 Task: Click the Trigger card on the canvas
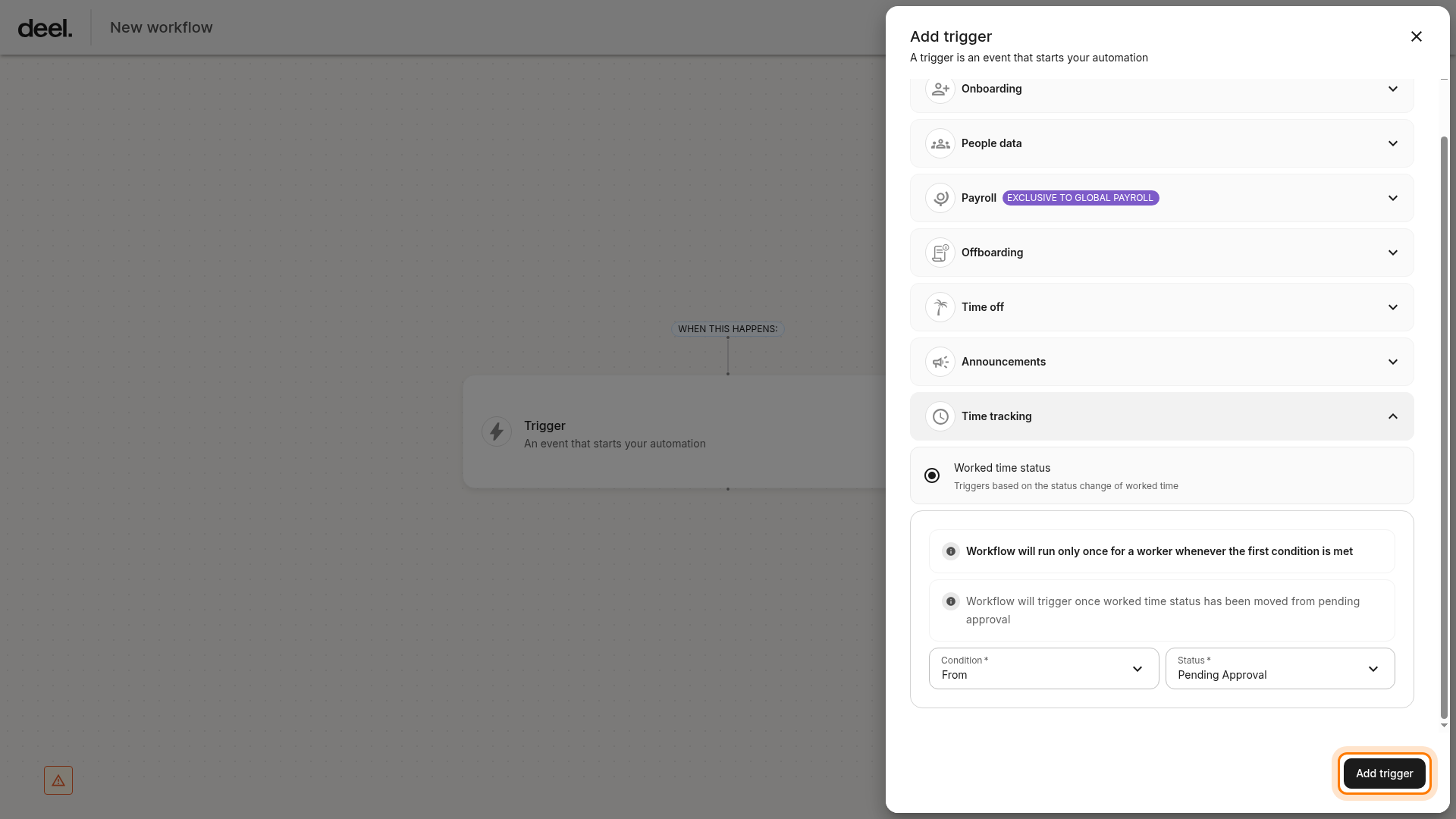pyautogui.click(x=674, y=431)
